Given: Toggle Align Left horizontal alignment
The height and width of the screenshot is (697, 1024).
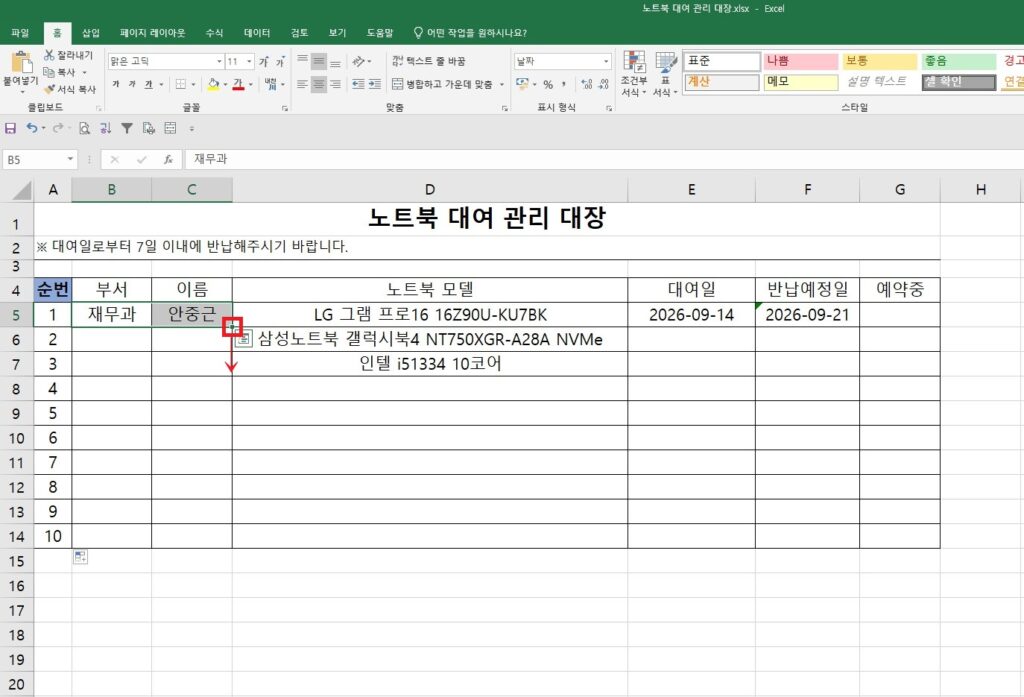Looking at the screenshot, I should (x=302, y=84).
